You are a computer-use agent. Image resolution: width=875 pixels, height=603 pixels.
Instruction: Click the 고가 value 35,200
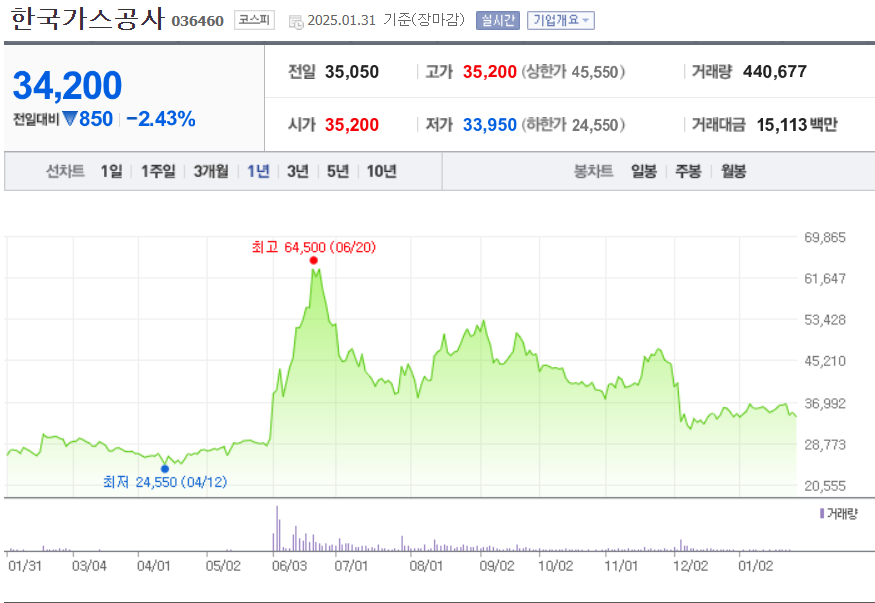click(x=489, y=71)
